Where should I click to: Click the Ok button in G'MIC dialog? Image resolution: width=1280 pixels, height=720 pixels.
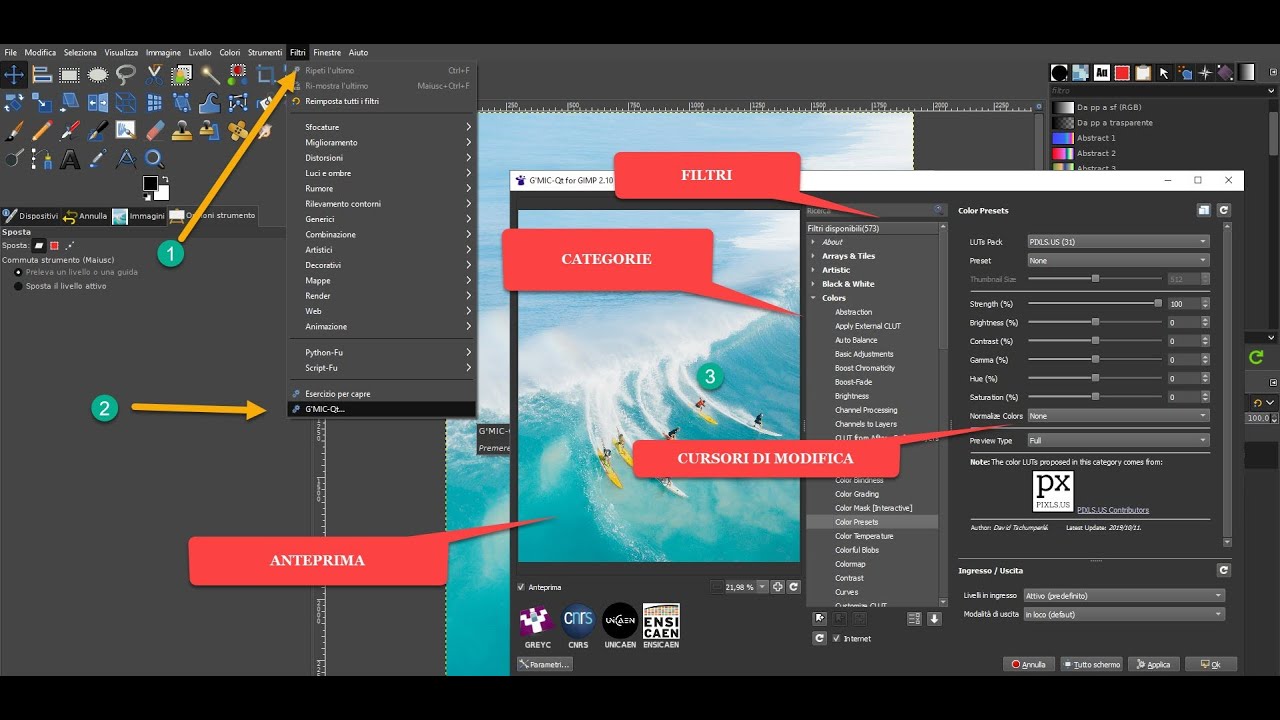pos(1211,664)
